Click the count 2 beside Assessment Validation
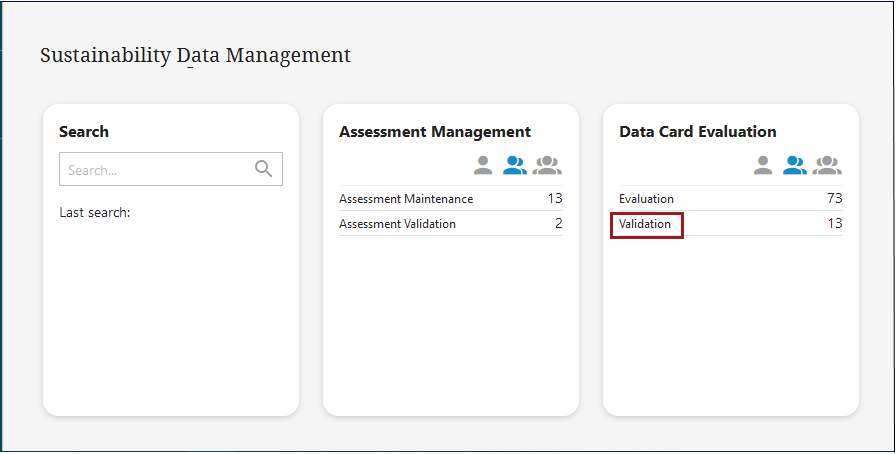 coord(559,224)
